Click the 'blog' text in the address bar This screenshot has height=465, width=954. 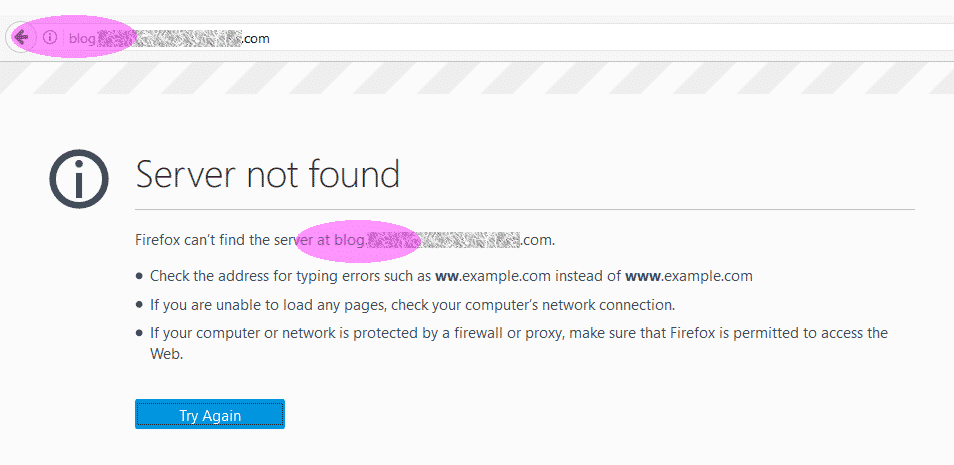pos(82,38)
